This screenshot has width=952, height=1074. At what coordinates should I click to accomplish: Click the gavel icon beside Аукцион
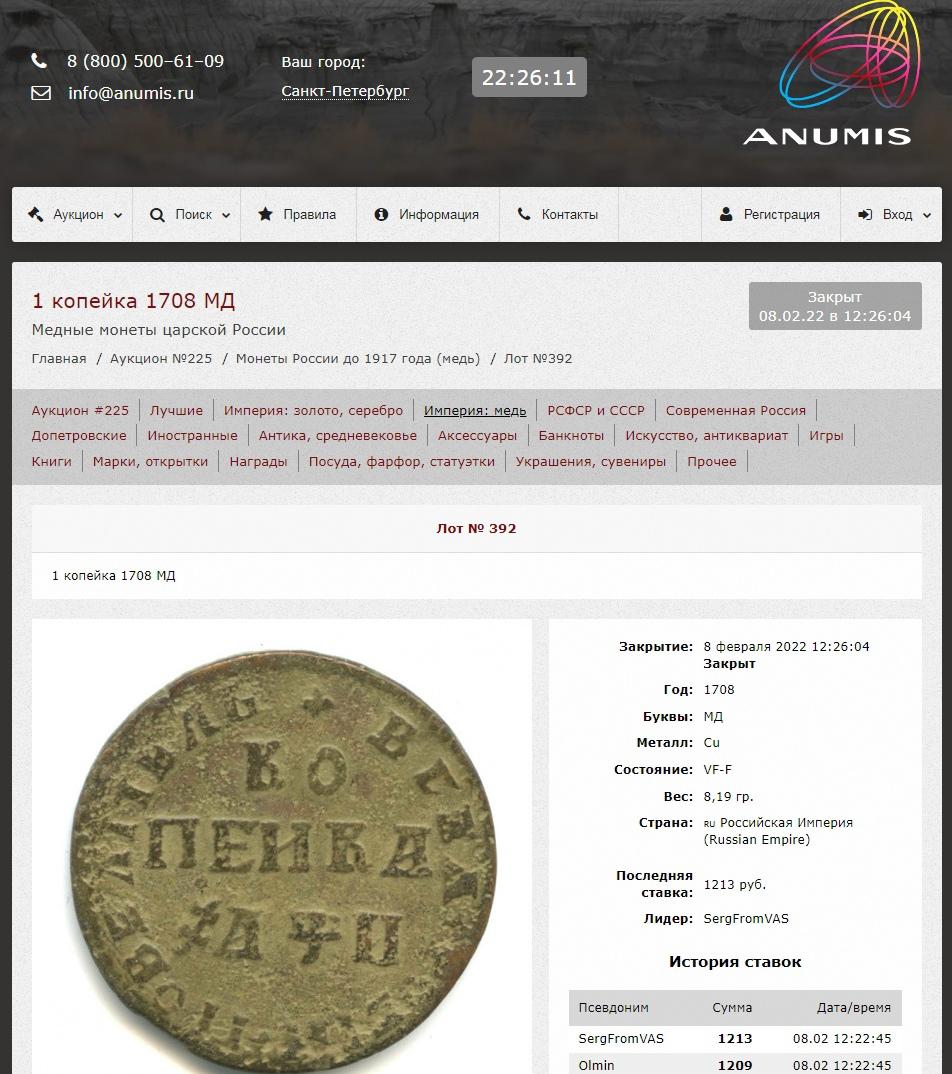coord(36,214)
